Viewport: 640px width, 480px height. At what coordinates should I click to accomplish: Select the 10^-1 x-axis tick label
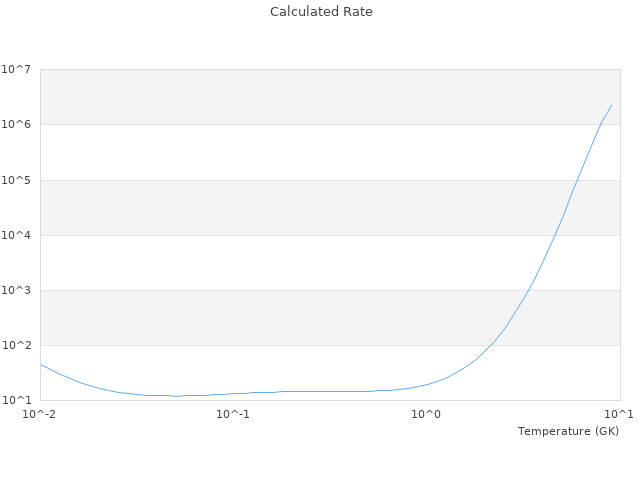233,414
